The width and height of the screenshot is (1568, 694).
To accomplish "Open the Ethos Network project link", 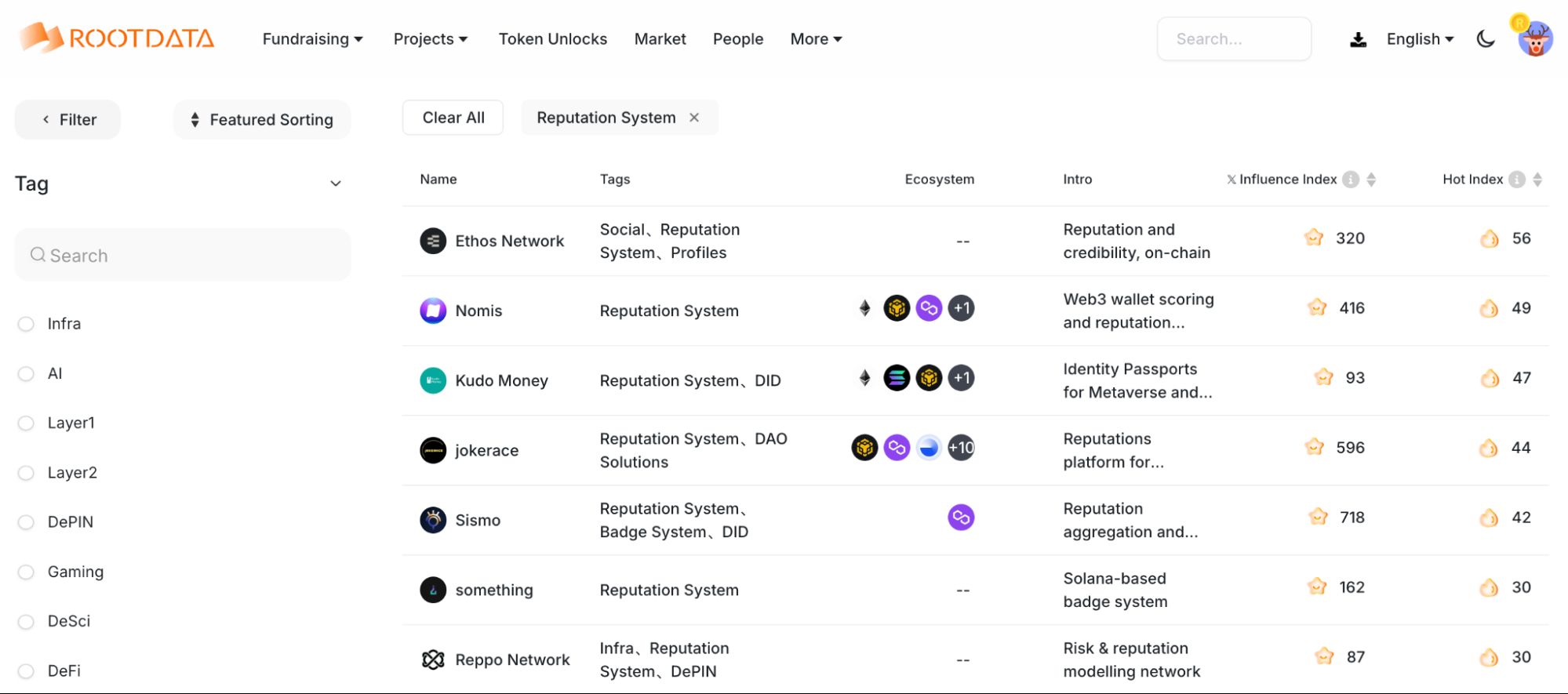I will (510, 241).
